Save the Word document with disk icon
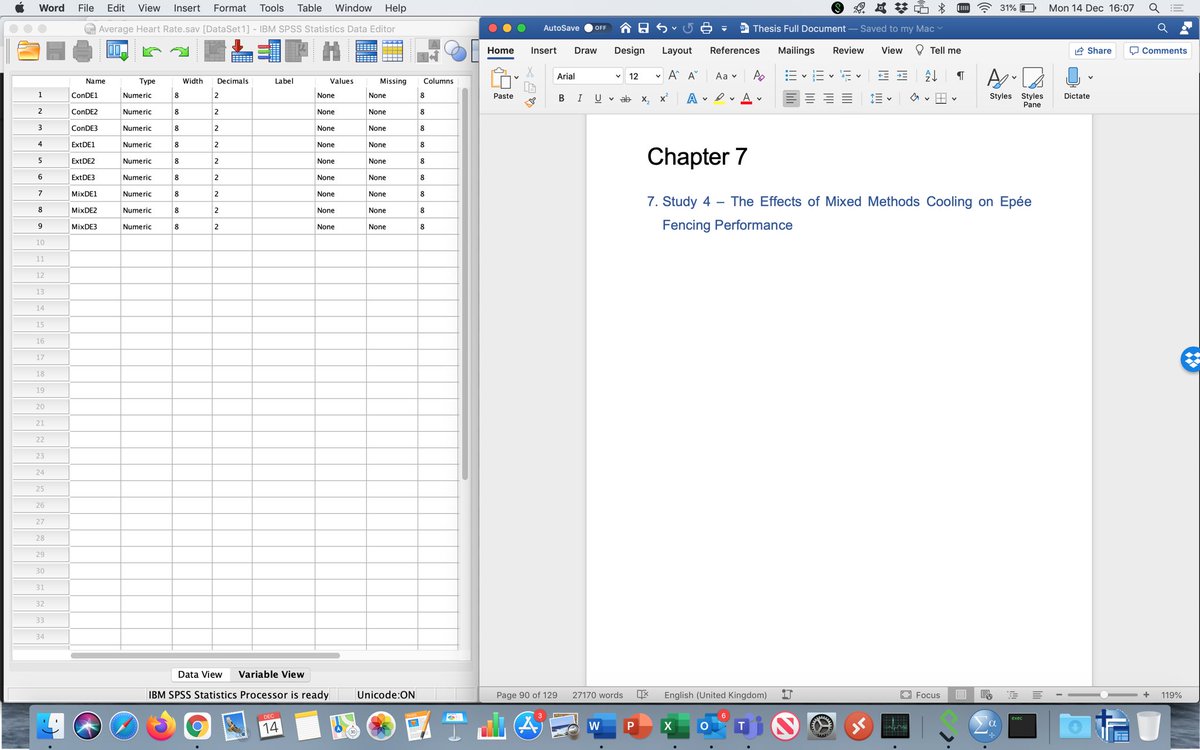The image size is (1200, 750). 645,28
